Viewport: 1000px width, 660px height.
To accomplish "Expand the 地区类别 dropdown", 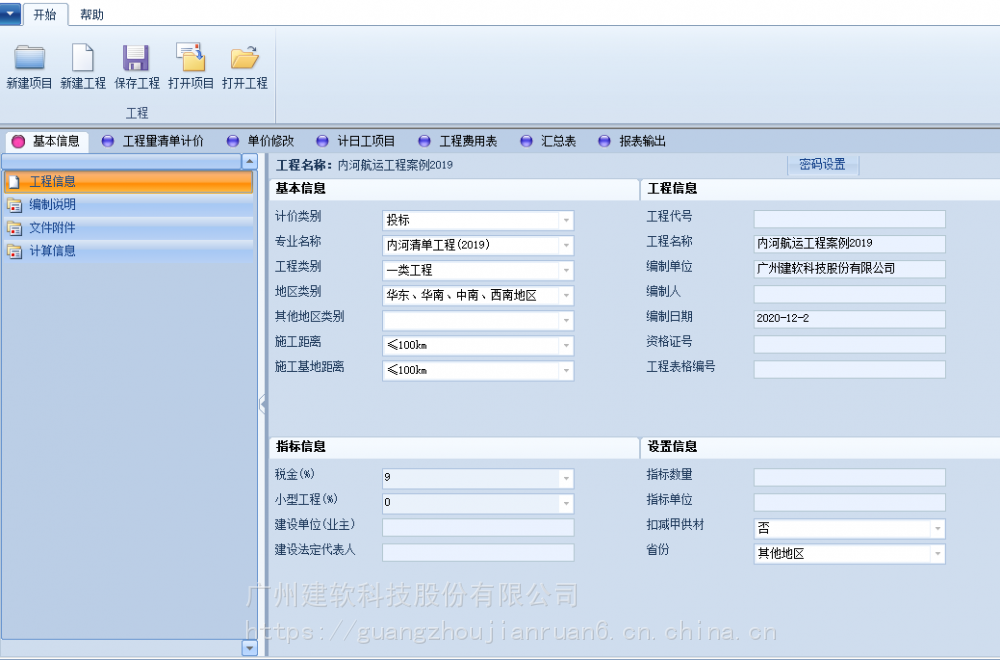I will pyautogui.click(x=565, y=296).
